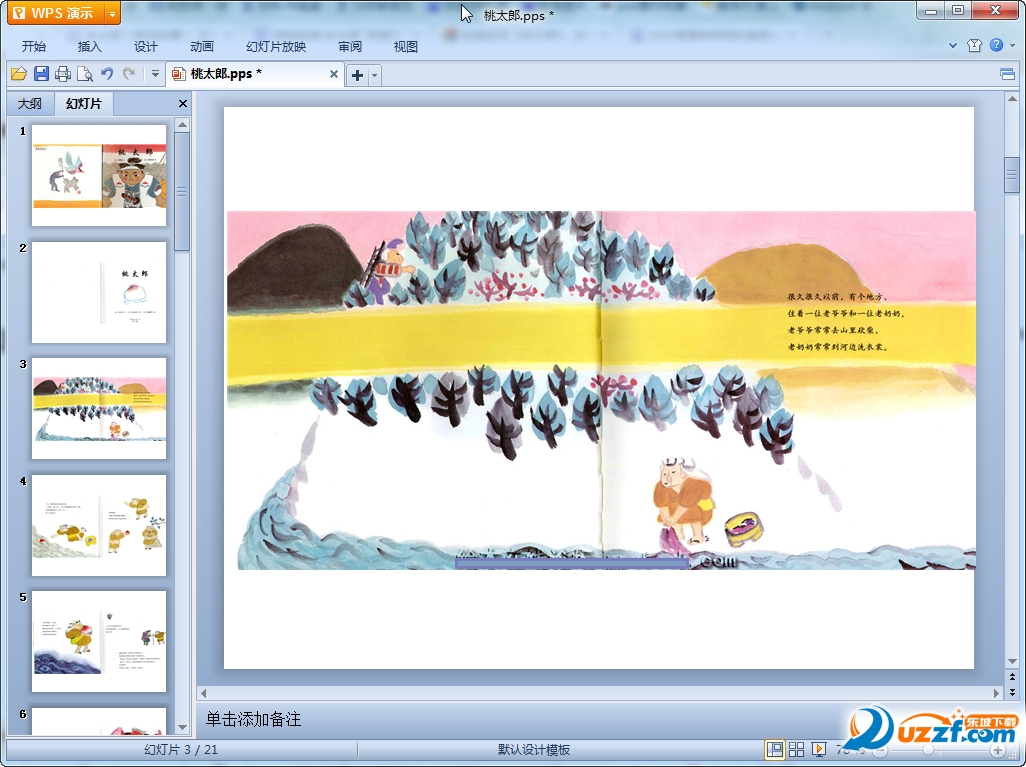This screenshot has height=767, width=1026.
Task: Select slide 2 thumbnail
Action: click(x=99, y=292)
